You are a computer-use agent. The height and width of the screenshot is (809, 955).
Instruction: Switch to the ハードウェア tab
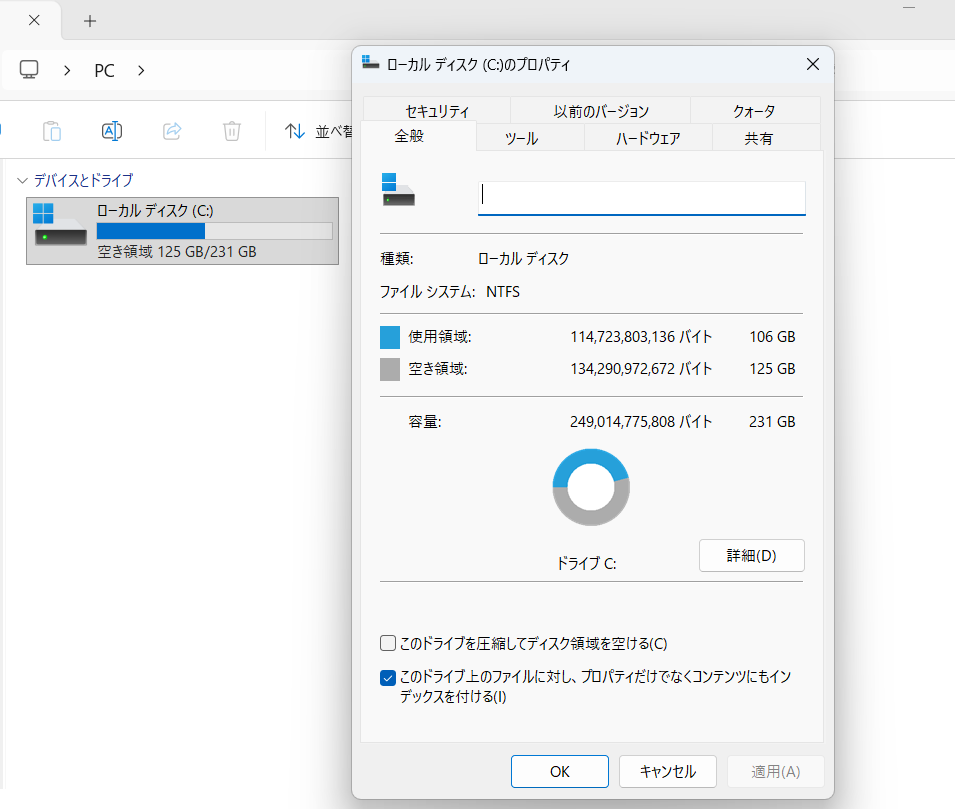[647, 139]
